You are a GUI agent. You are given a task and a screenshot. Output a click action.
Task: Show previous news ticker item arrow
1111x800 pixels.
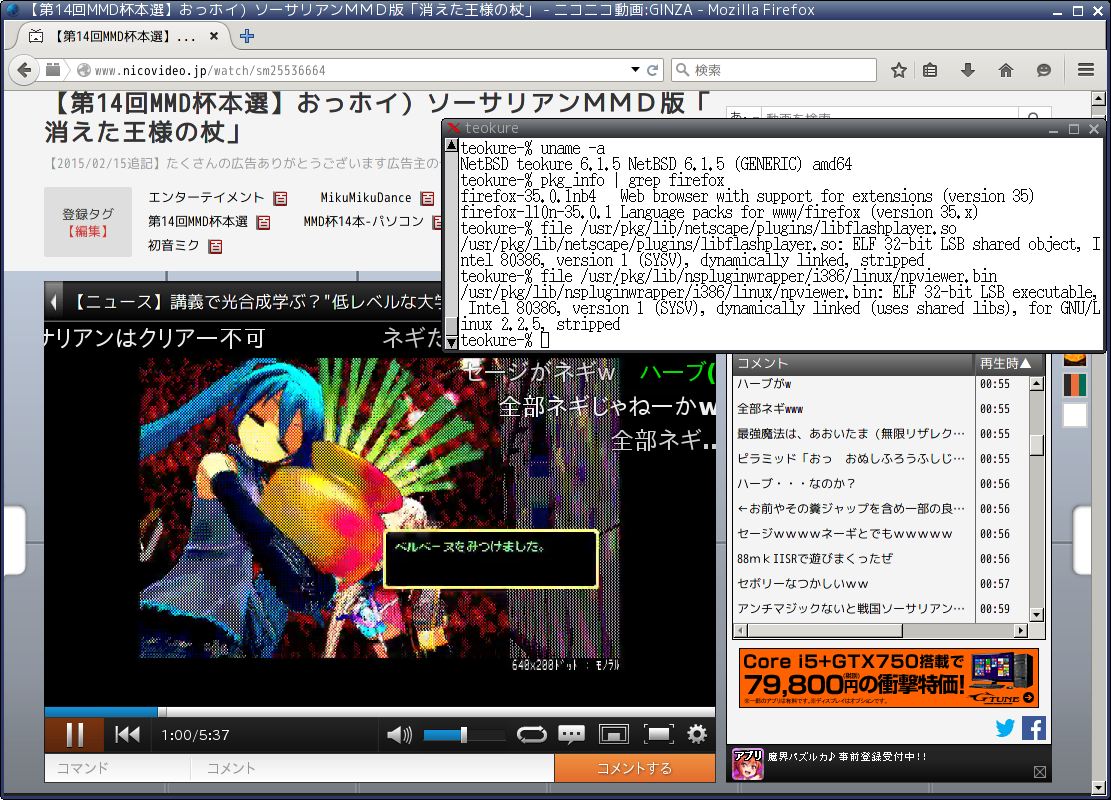54,303
